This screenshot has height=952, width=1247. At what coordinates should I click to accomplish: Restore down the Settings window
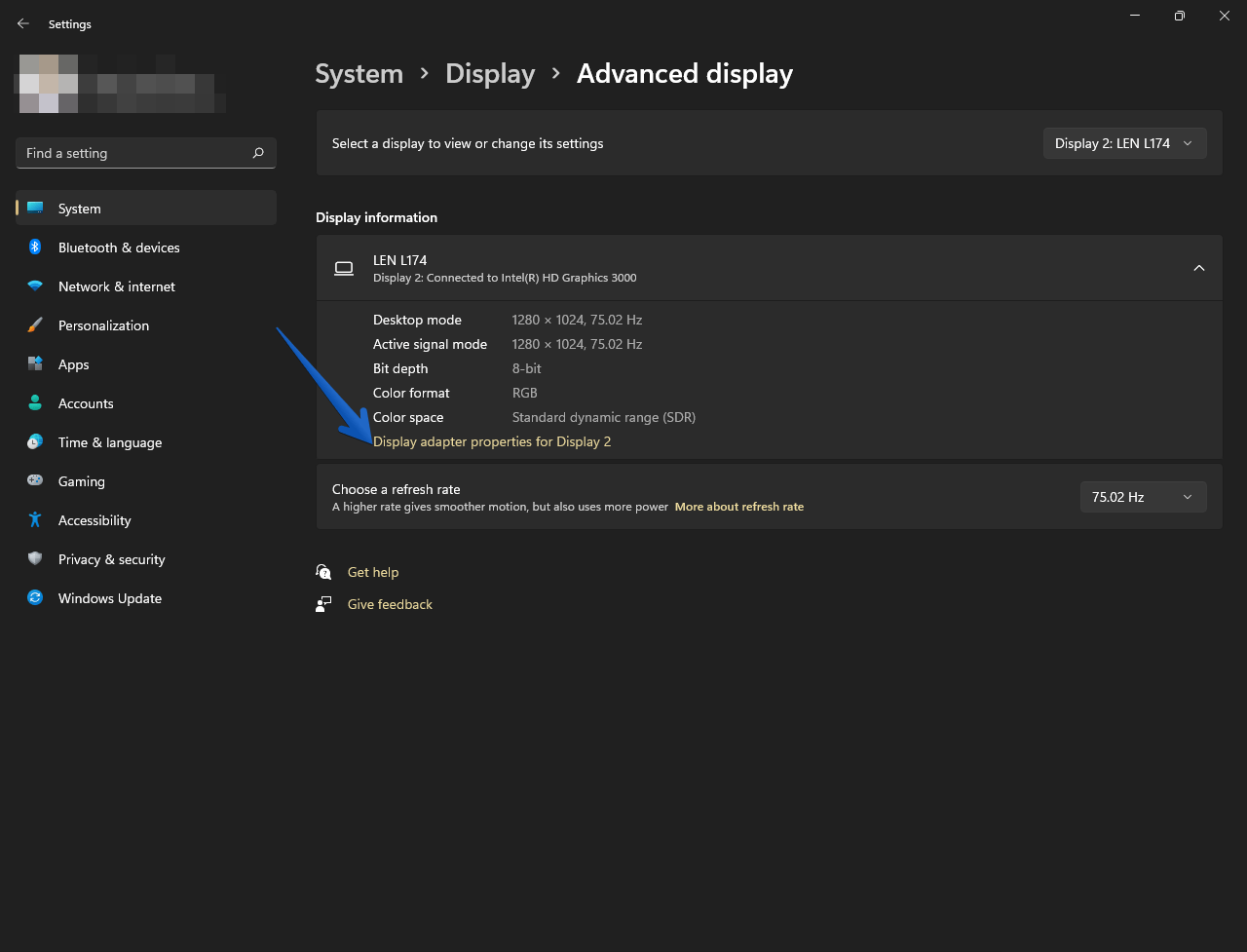[x=1179, y=16]
